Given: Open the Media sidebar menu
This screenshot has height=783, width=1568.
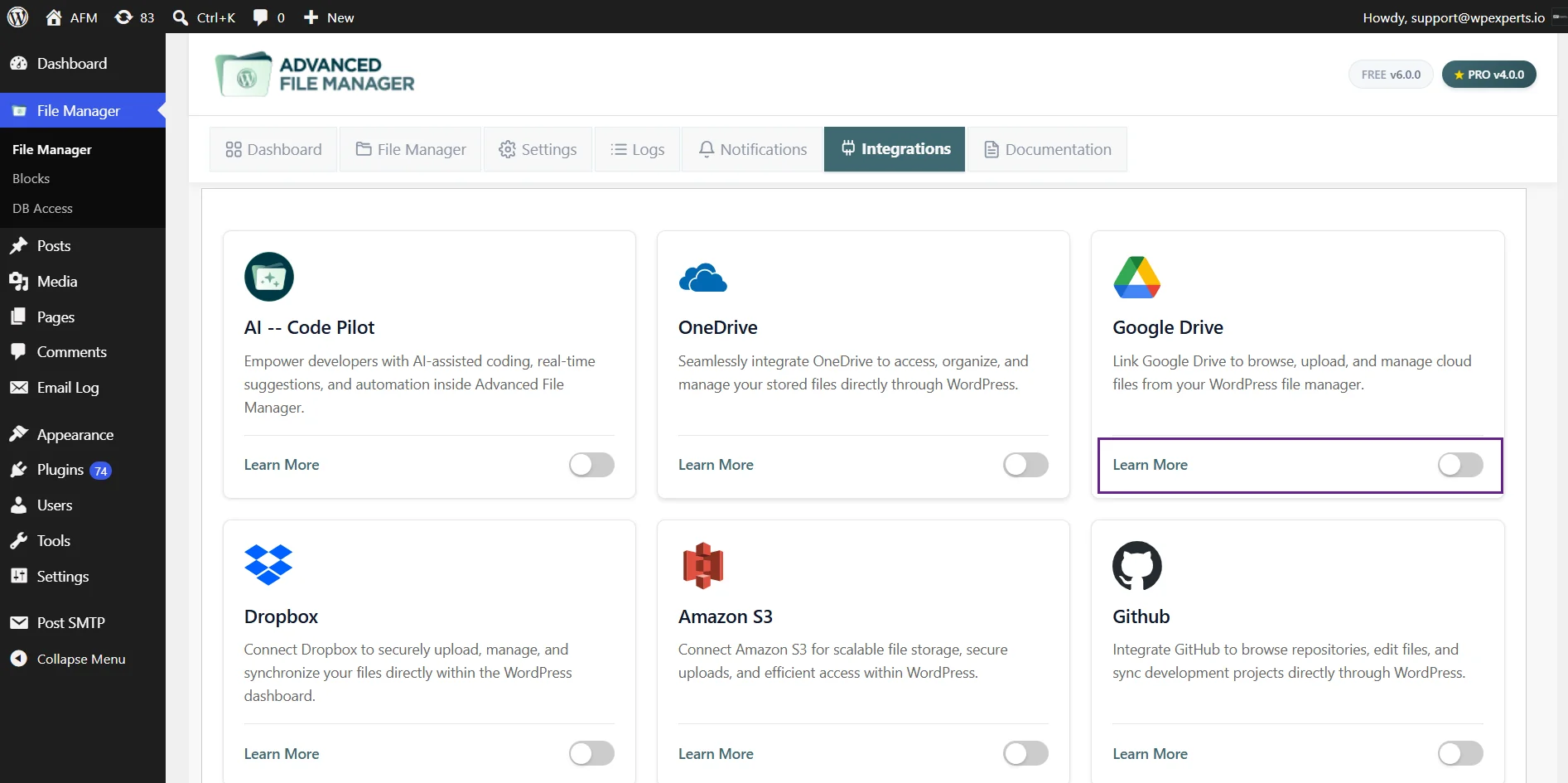Looking at the screenshot, I should click(x=83, y=282).
